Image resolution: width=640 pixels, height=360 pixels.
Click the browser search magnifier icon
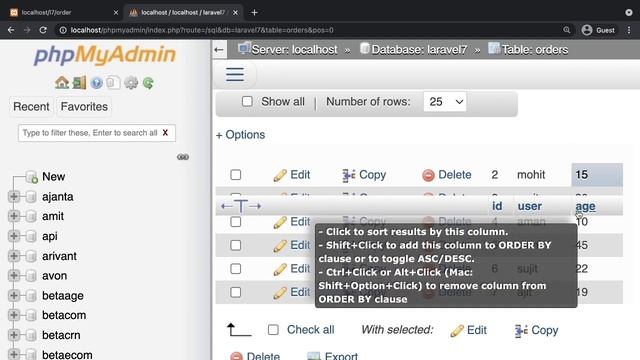coord(567,30)
